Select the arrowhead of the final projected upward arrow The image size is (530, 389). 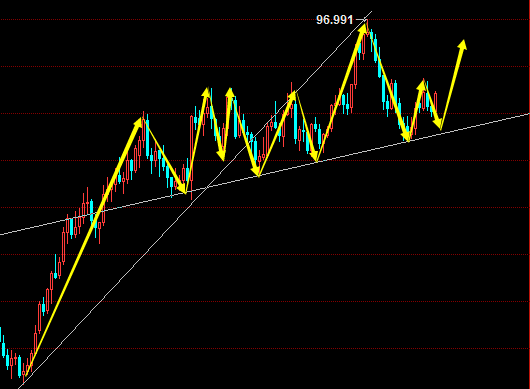point(463,45)
